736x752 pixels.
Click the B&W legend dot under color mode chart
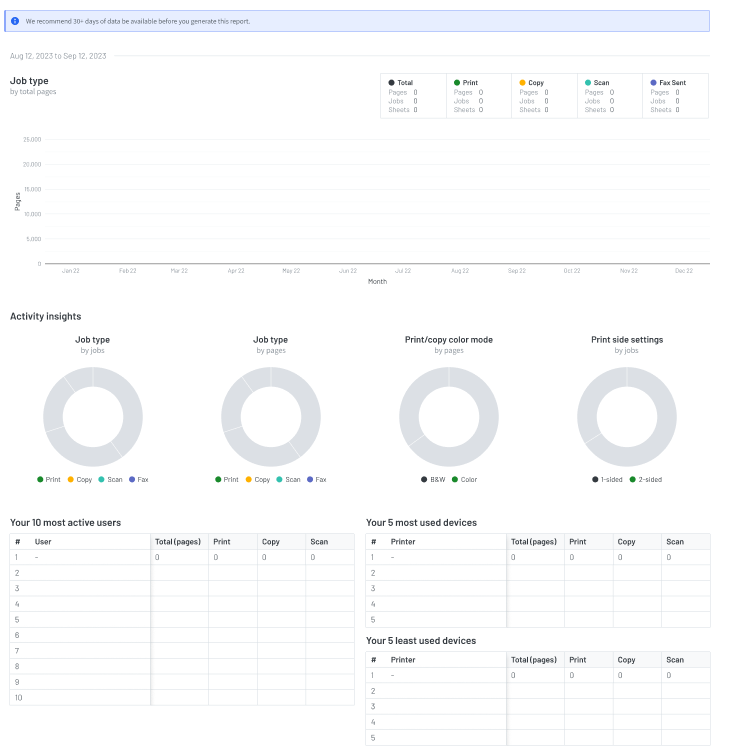point(424,480)
